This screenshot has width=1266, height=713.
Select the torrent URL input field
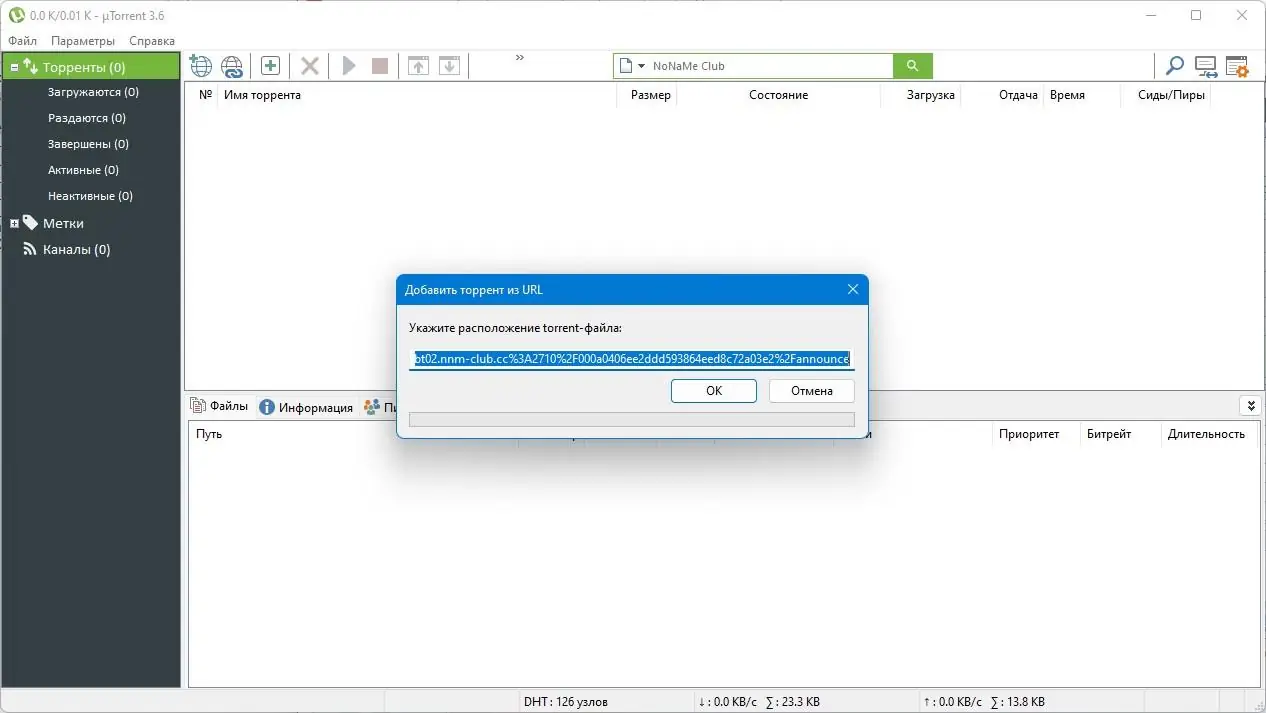(631, 359)
